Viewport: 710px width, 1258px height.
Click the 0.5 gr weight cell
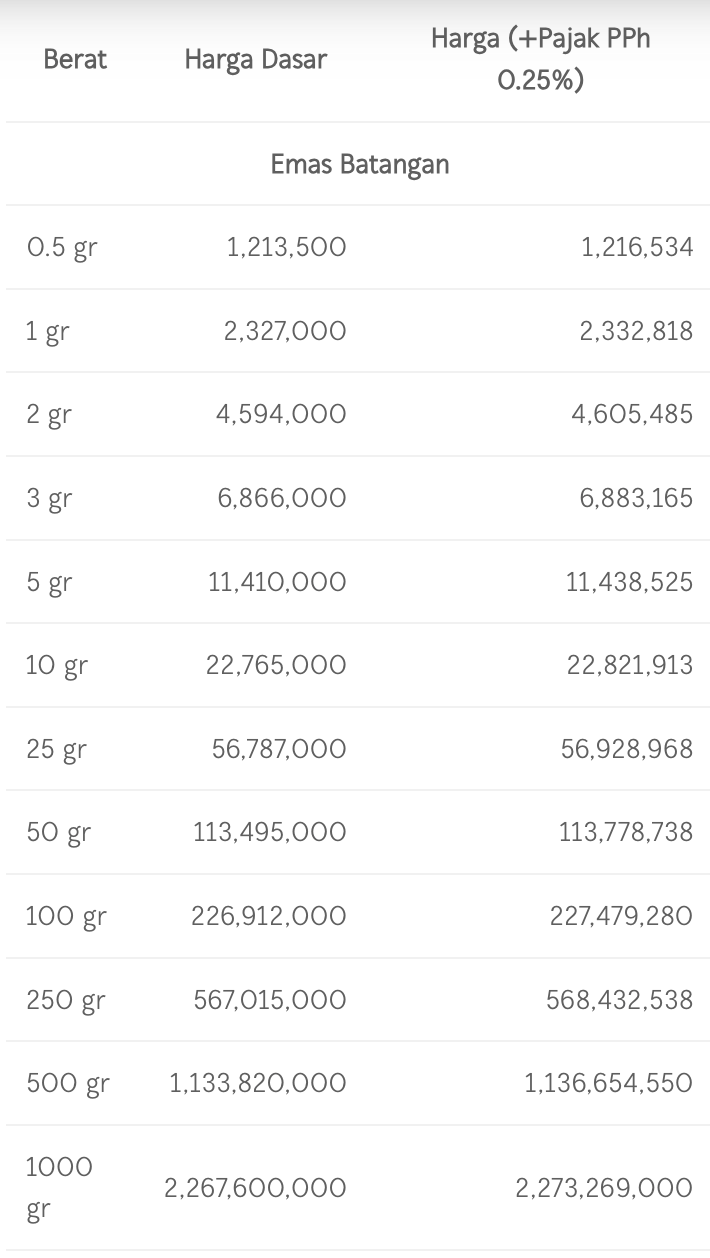pyautogui.click(x=62, y=248)
